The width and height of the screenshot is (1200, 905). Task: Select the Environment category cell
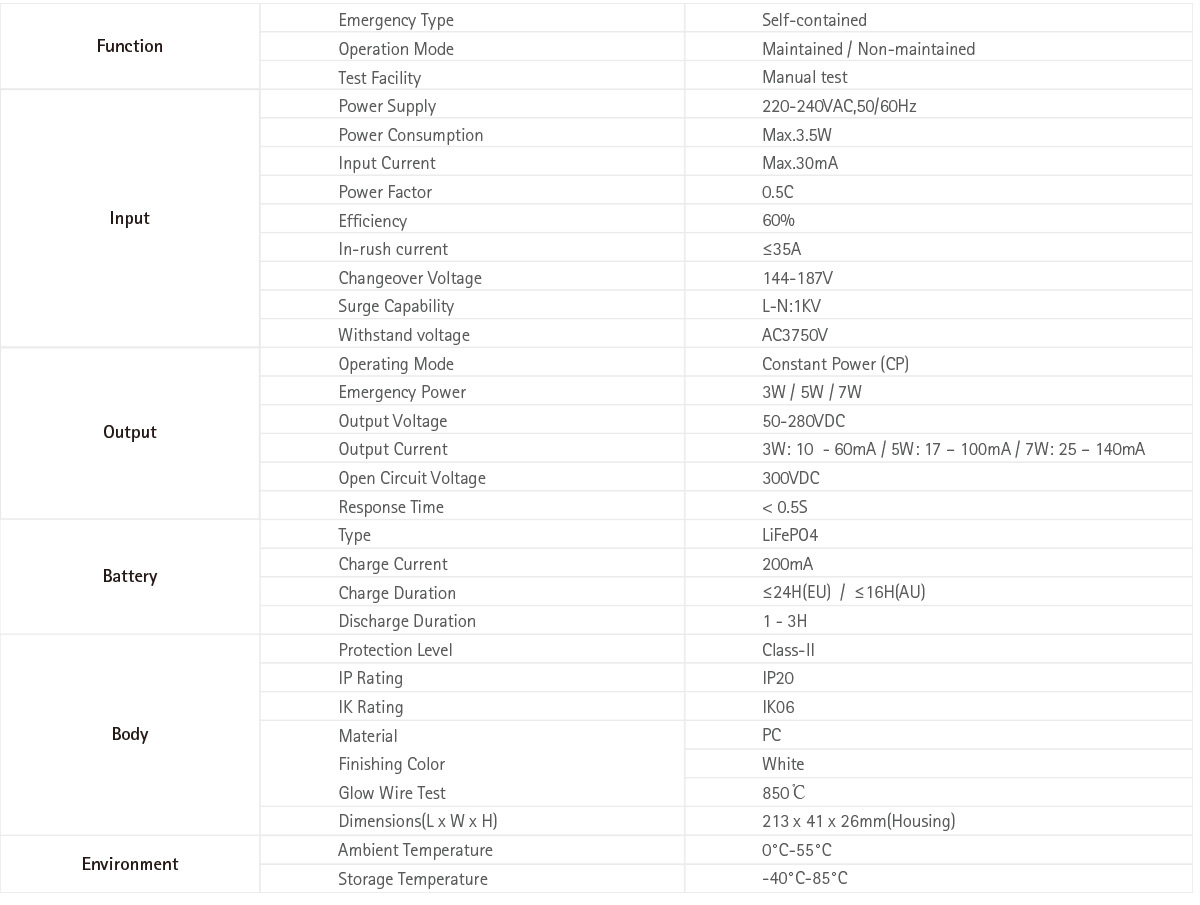pyautogui.click(x=130, y=864)
